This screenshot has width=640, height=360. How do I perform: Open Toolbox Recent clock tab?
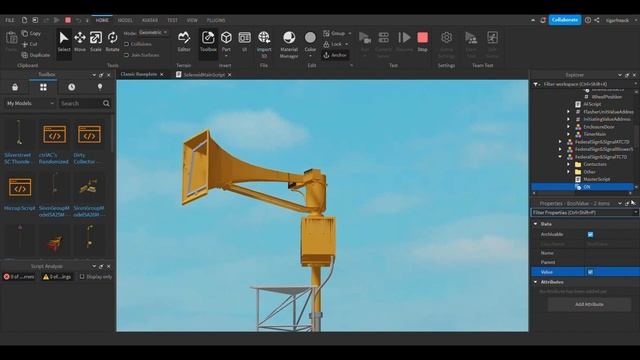71,87
